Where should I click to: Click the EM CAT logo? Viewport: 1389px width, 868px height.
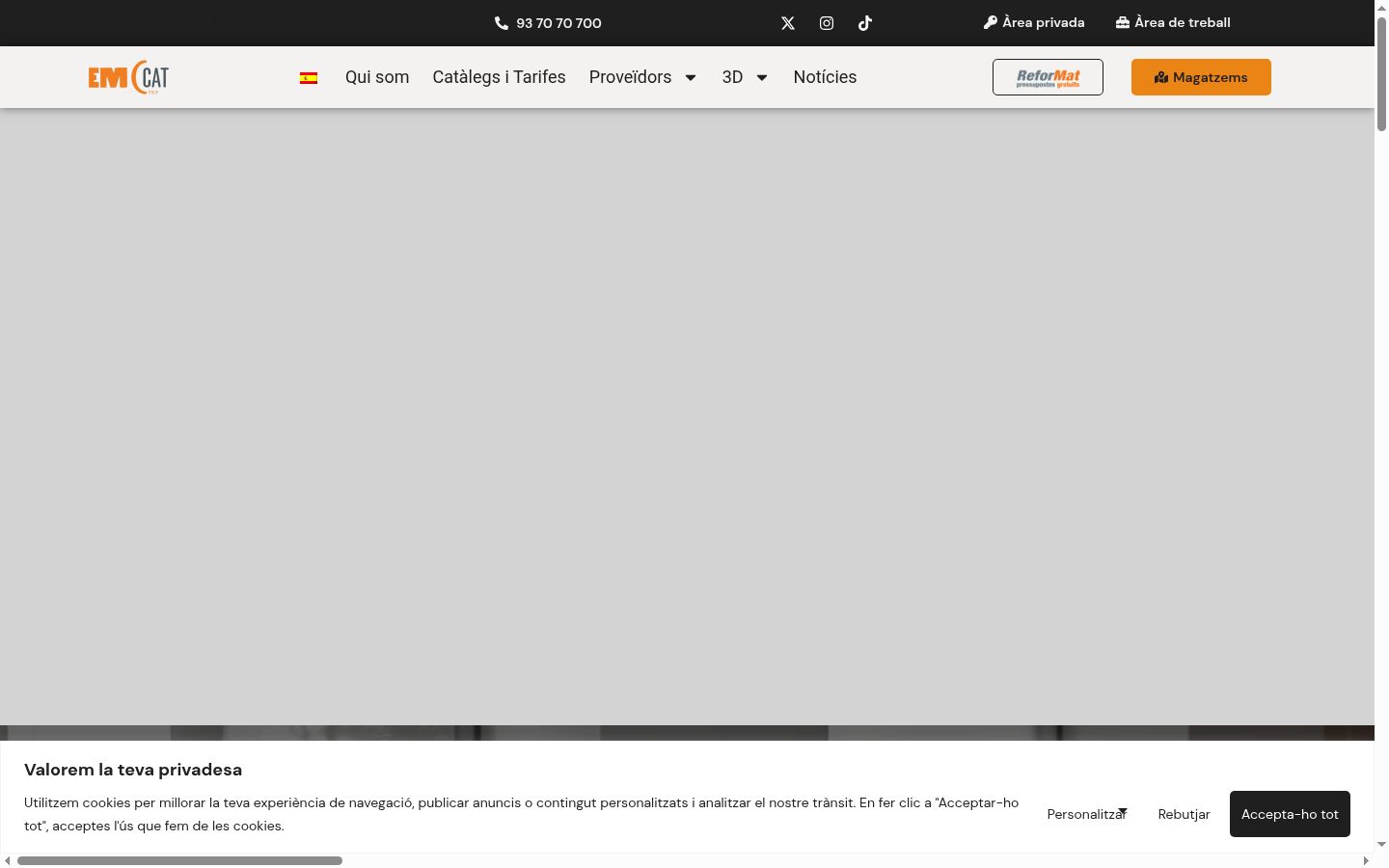tap(128, 77)
